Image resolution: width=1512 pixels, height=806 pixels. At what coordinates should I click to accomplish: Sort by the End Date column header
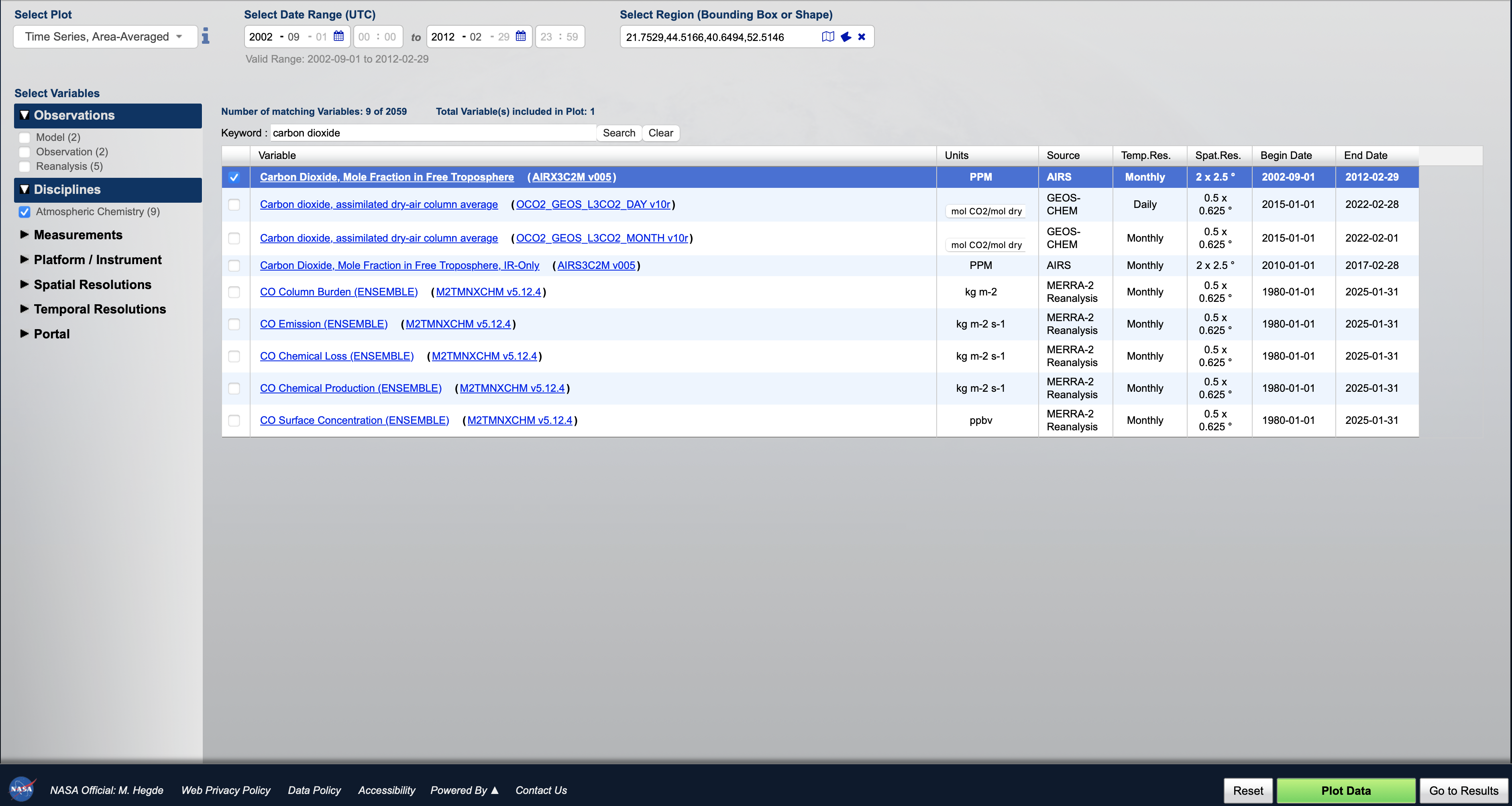[1377, 155]
